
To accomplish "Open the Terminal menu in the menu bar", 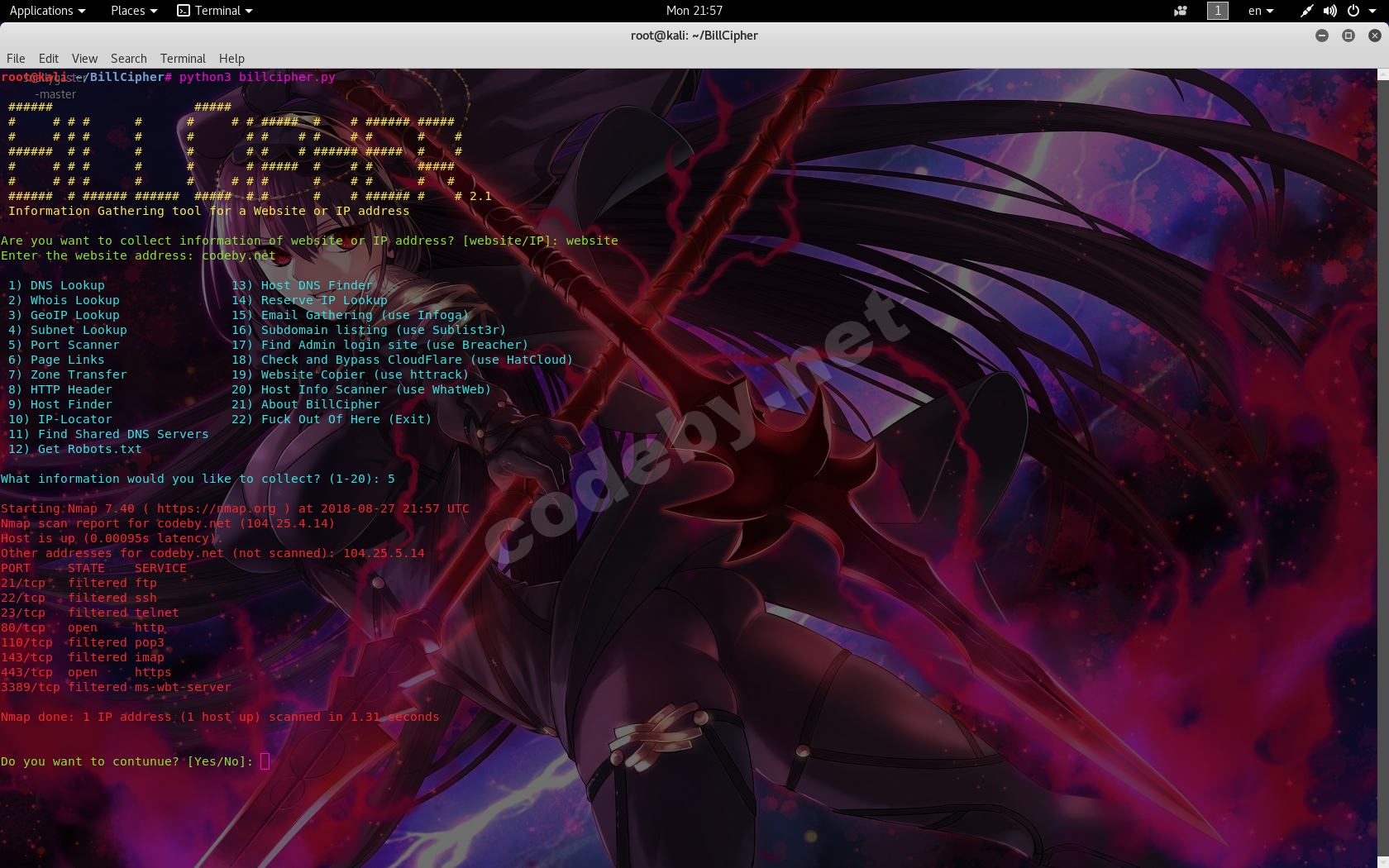I will [183, 59].
